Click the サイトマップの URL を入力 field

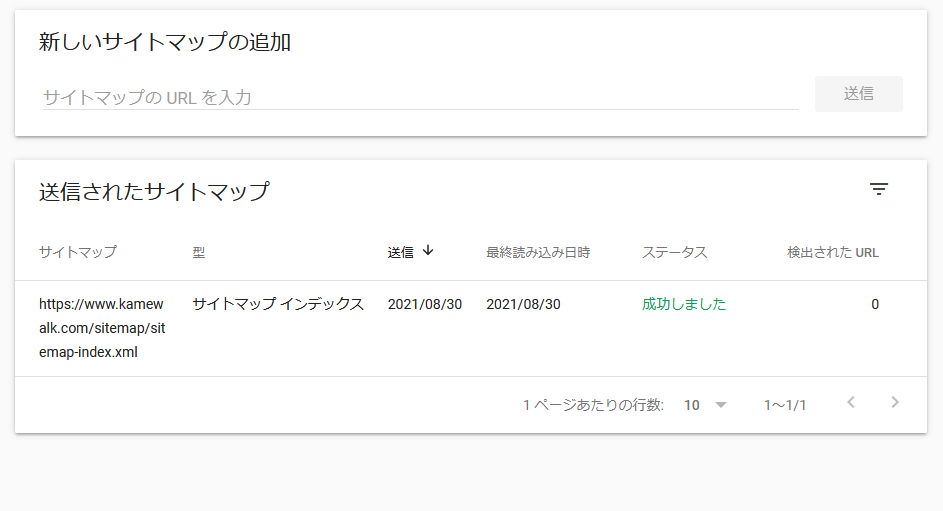[420, 97]
